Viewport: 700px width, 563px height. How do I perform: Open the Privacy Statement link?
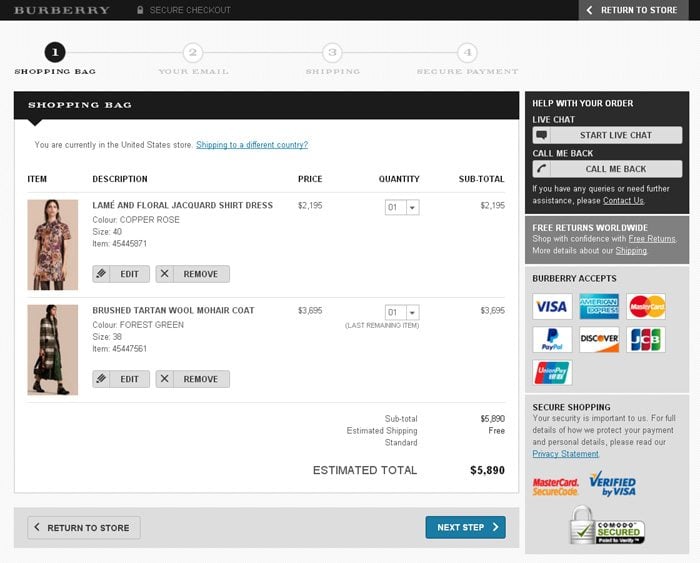(565, 454)
